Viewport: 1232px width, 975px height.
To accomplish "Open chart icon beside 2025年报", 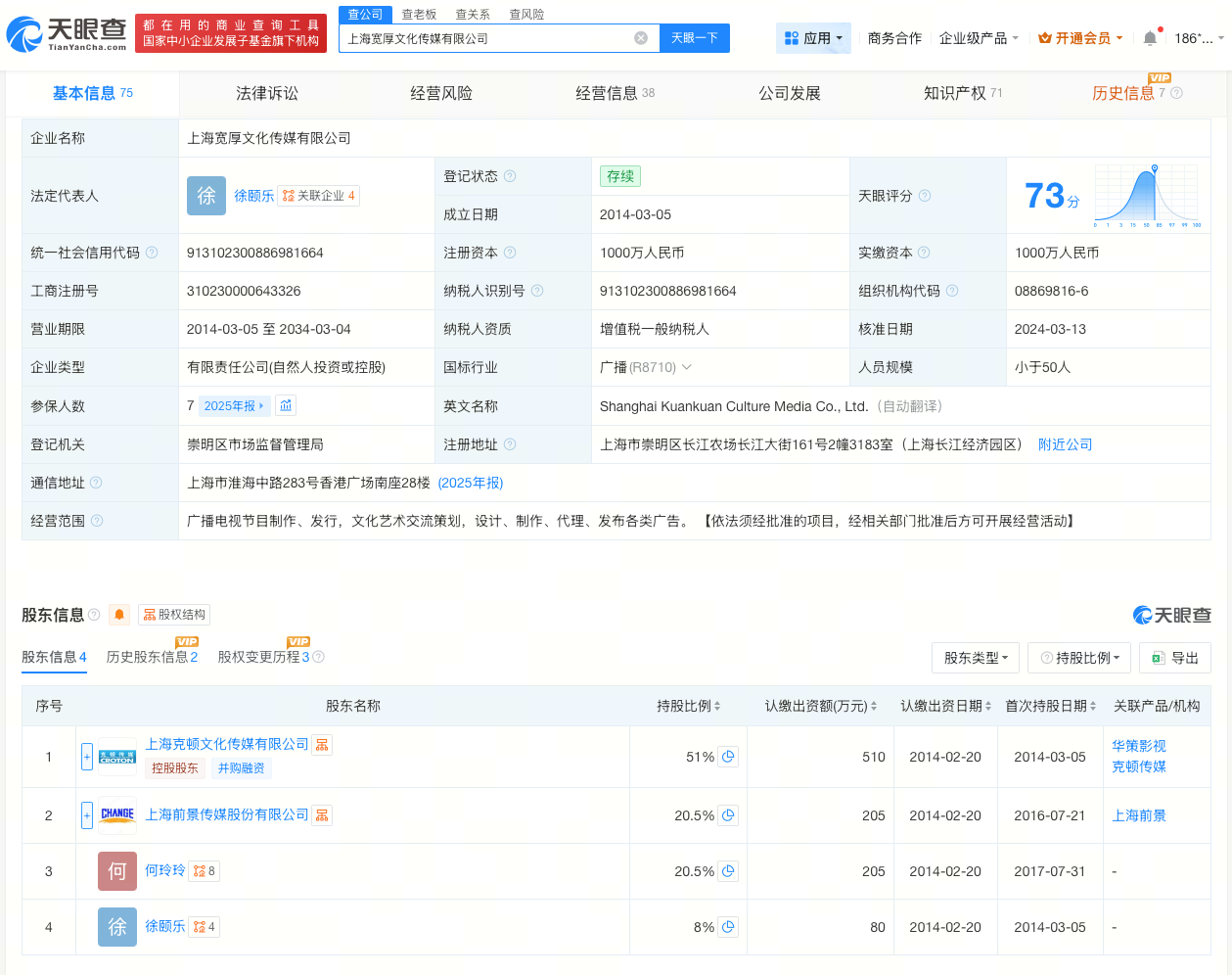I will click(x=286, y=405).
